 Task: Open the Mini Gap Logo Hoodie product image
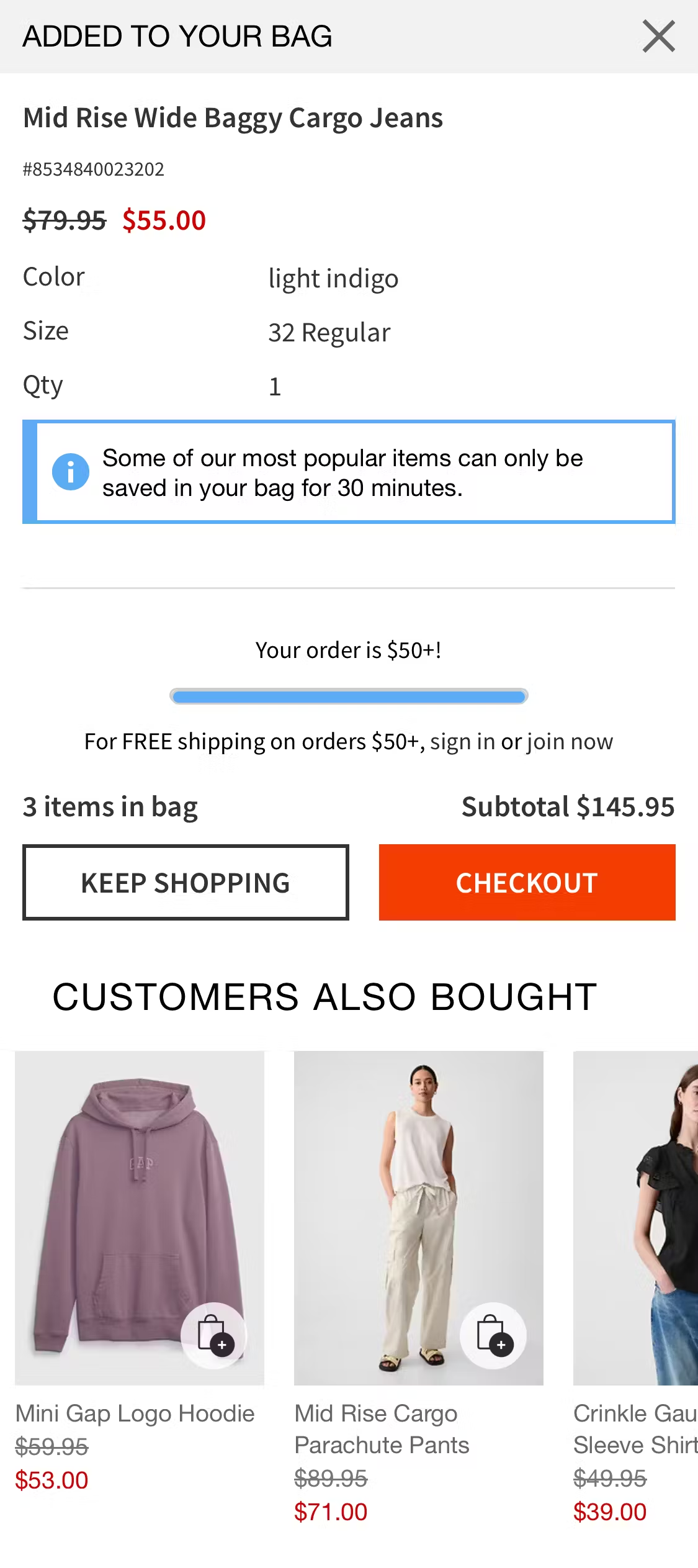point(139,1217)
